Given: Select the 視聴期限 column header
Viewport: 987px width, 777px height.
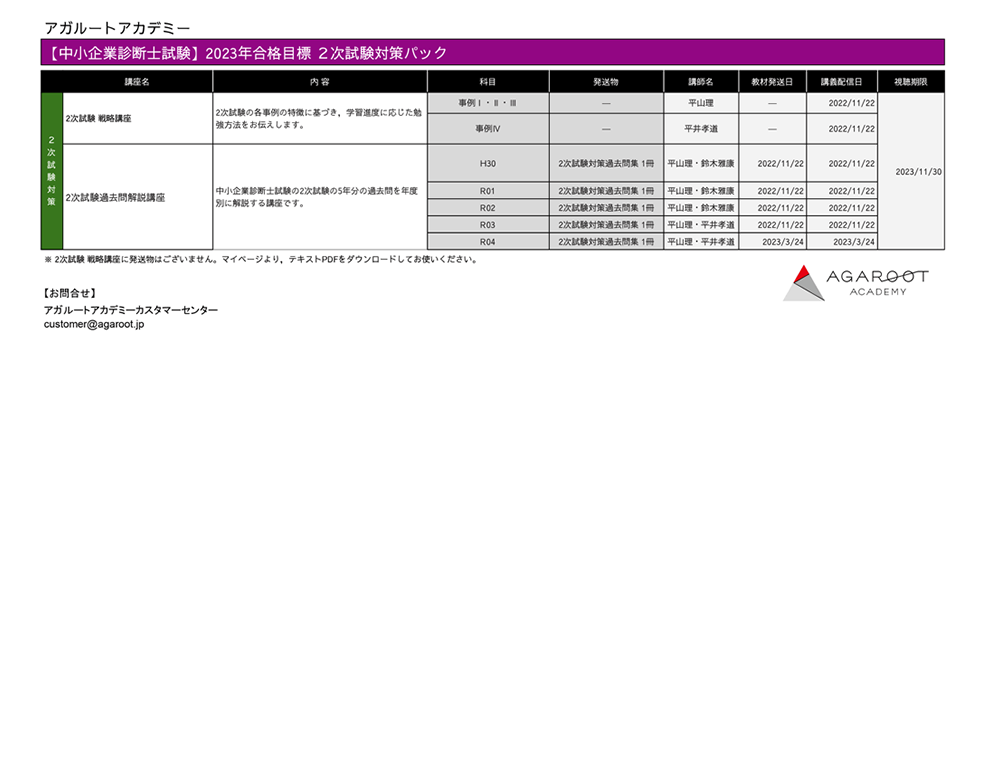Looking at the screenshot, I should tap(911, 81).
